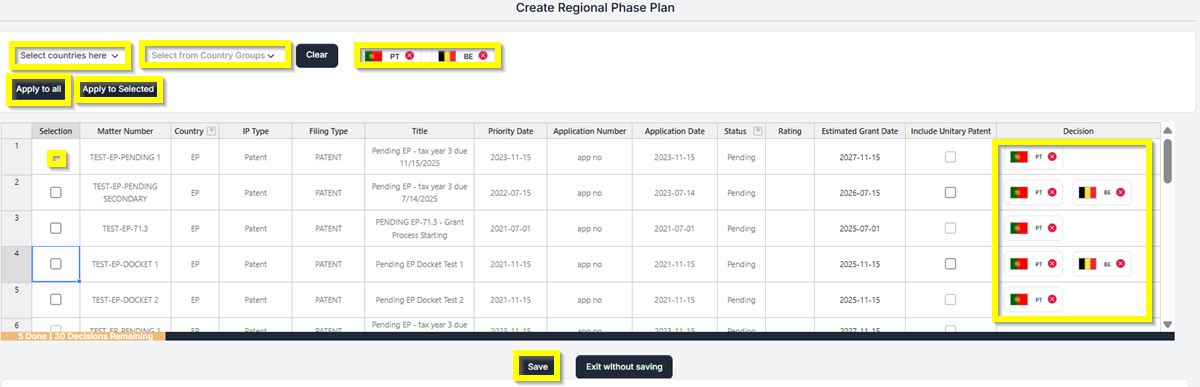This screenshot has height=387, width=1200.
Task: Click Portugal flag in row number 1 decision
Action: click(x=1019, y=157)
